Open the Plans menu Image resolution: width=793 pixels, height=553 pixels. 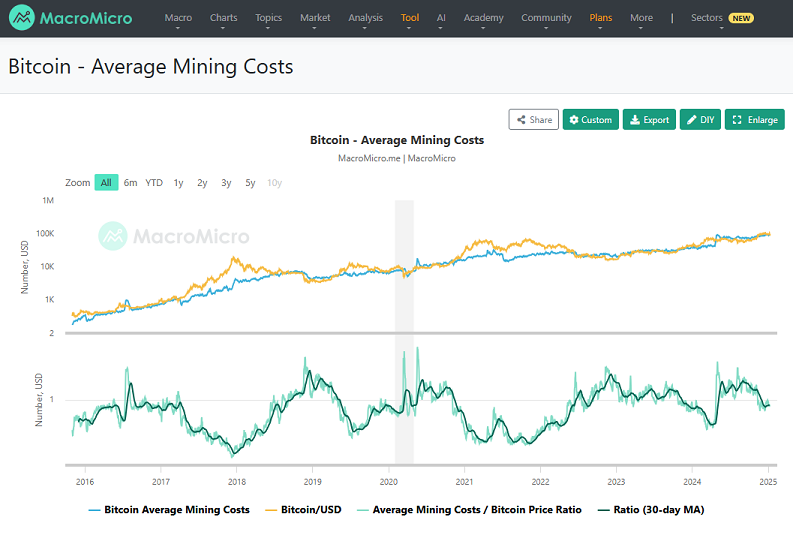pyautogui.click(x=600, y=18)
